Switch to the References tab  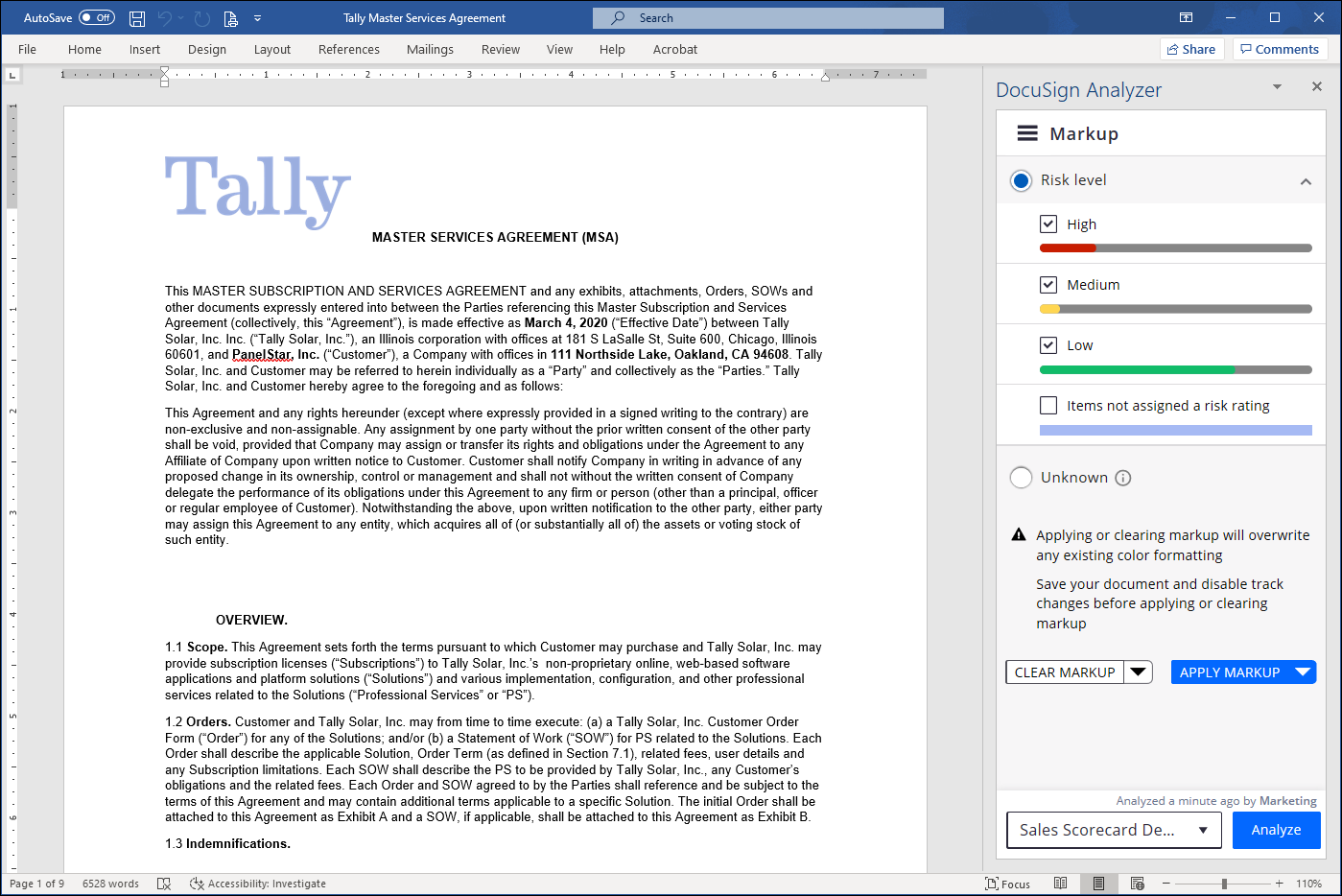(349, 49)
